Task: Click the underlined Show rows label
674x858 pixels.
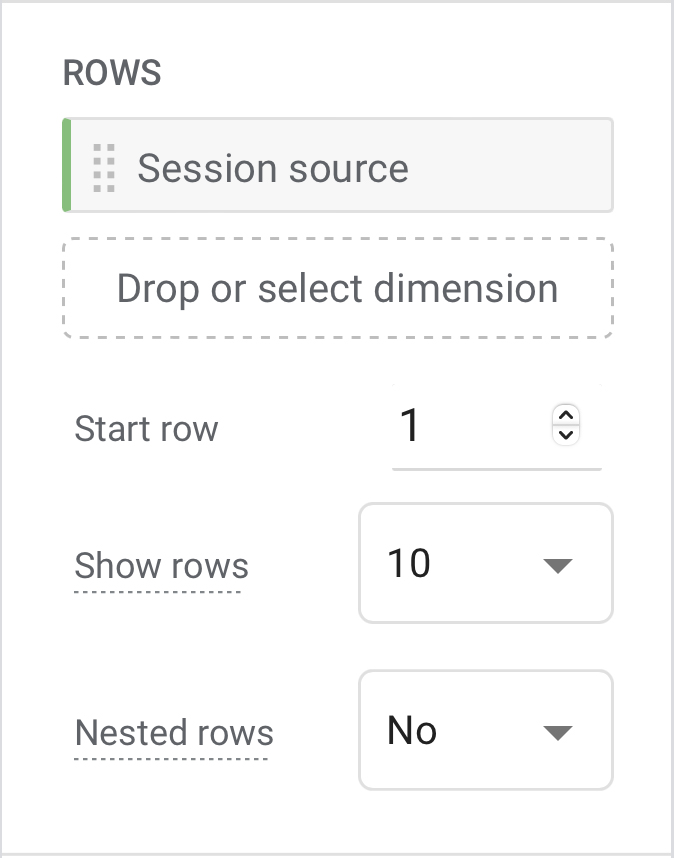Action: [x=161, y=566]
